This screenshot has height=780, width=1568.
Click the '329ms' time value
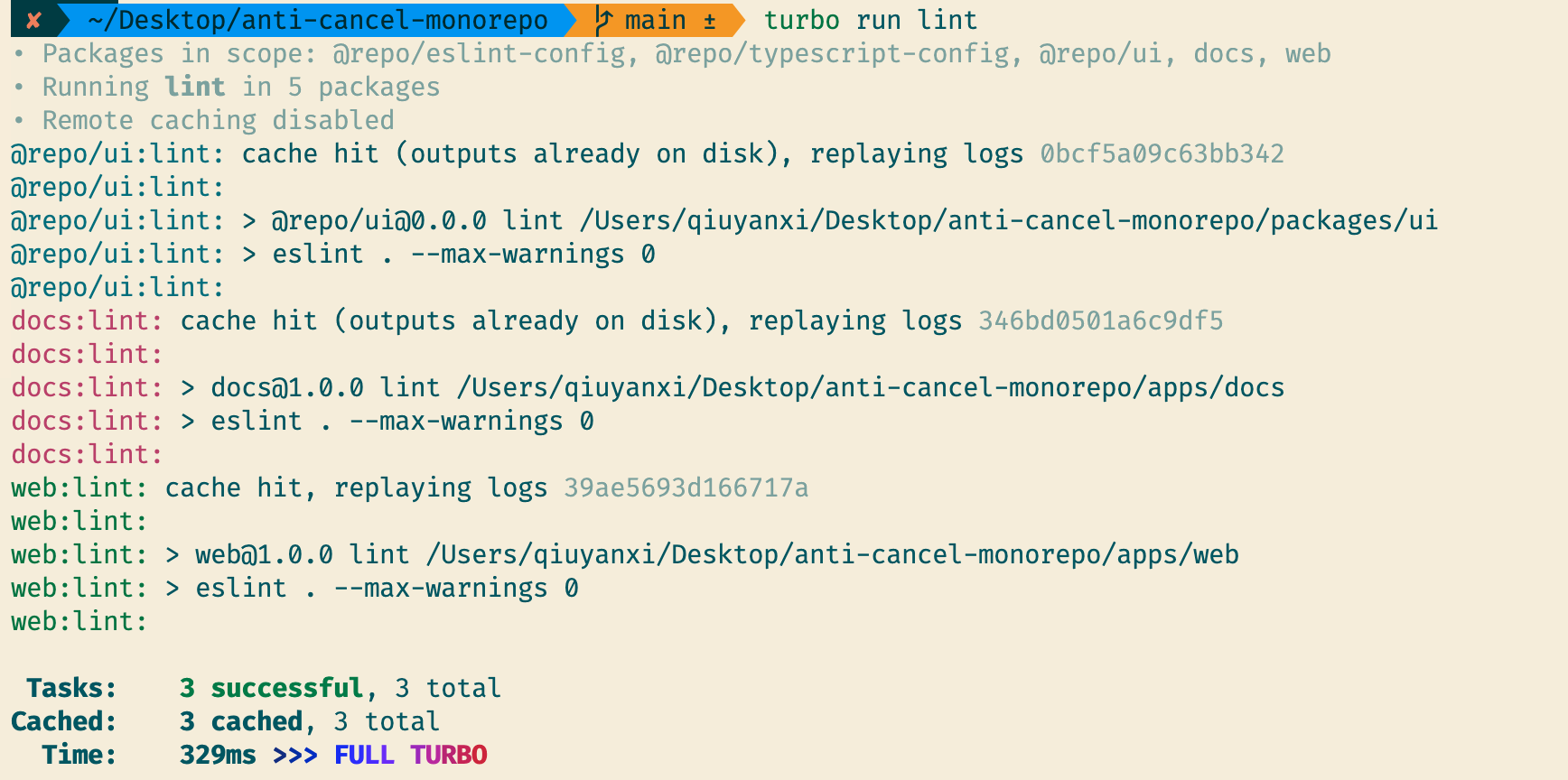pyautogui.click(x=218, y=756)
